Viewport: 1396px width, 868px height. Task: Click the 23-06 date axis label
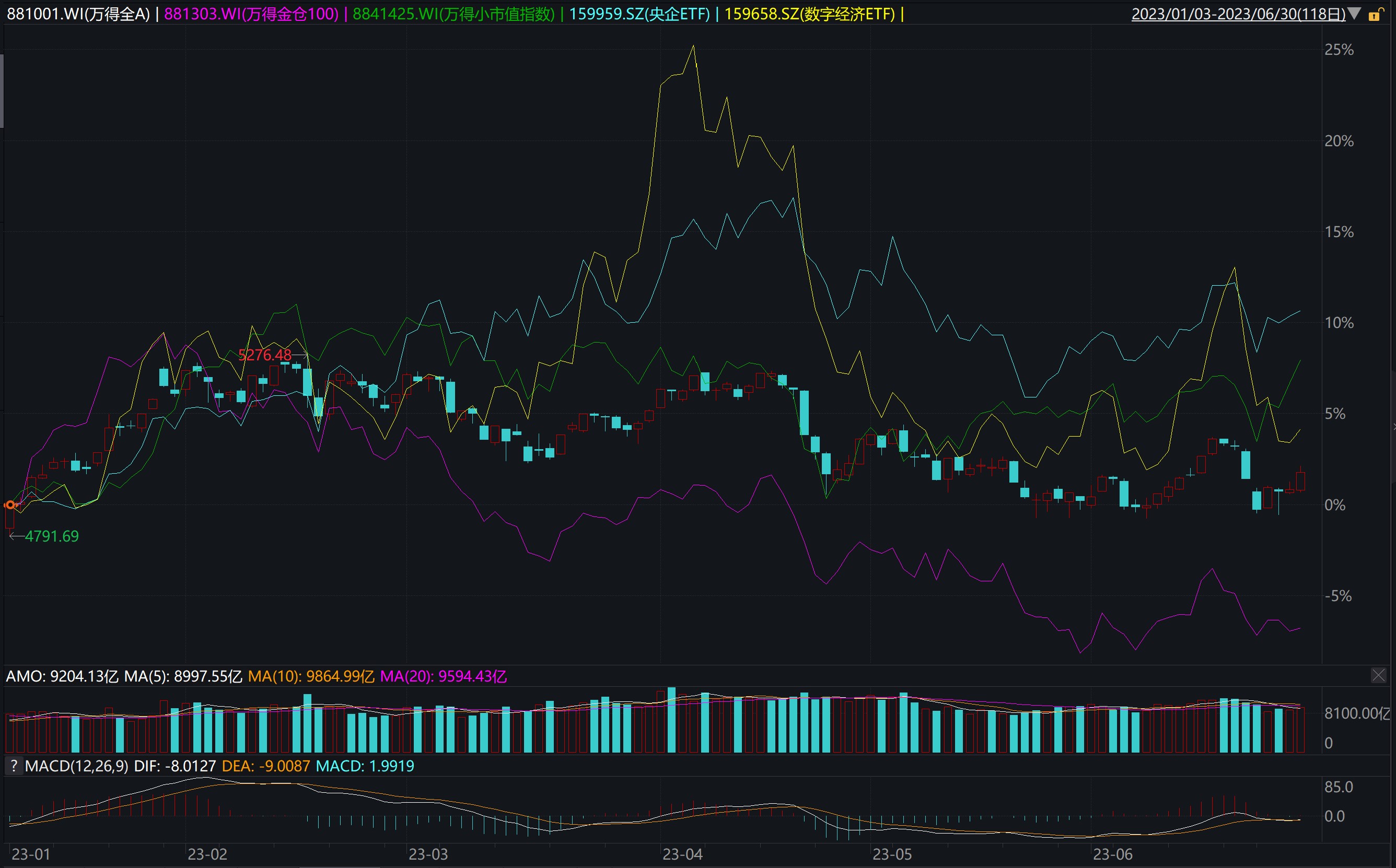point(1112,854)
